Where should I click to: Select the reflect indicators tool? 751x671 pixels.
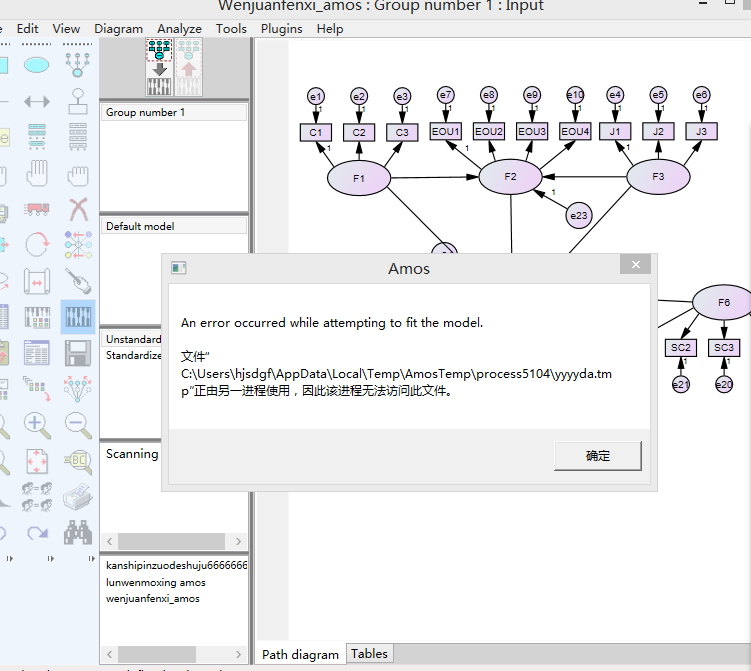coord(78,245)
